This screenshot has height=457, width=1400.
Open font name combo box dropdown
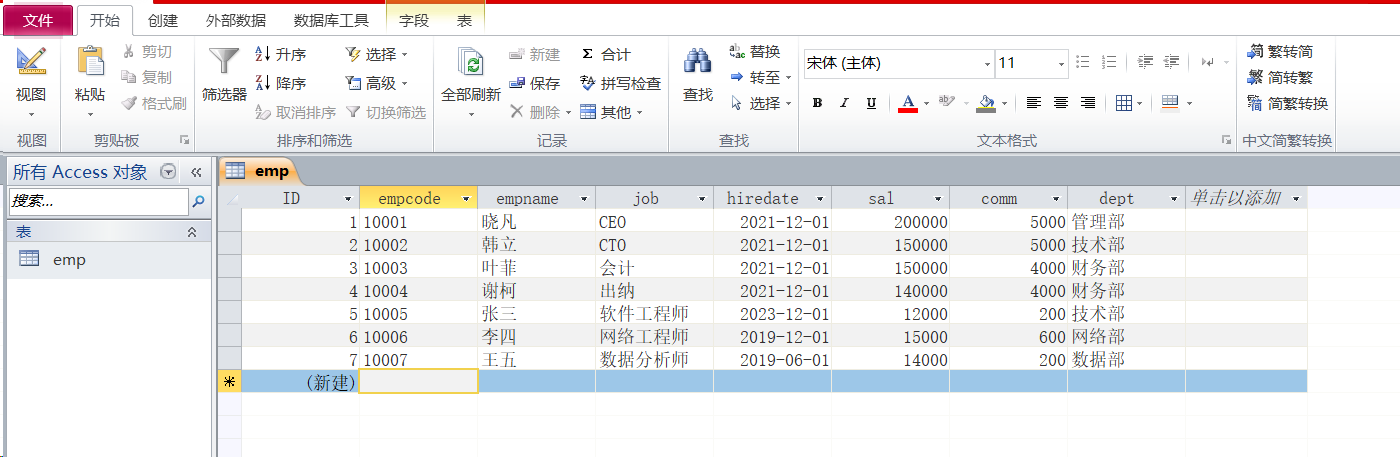[986, 63]
